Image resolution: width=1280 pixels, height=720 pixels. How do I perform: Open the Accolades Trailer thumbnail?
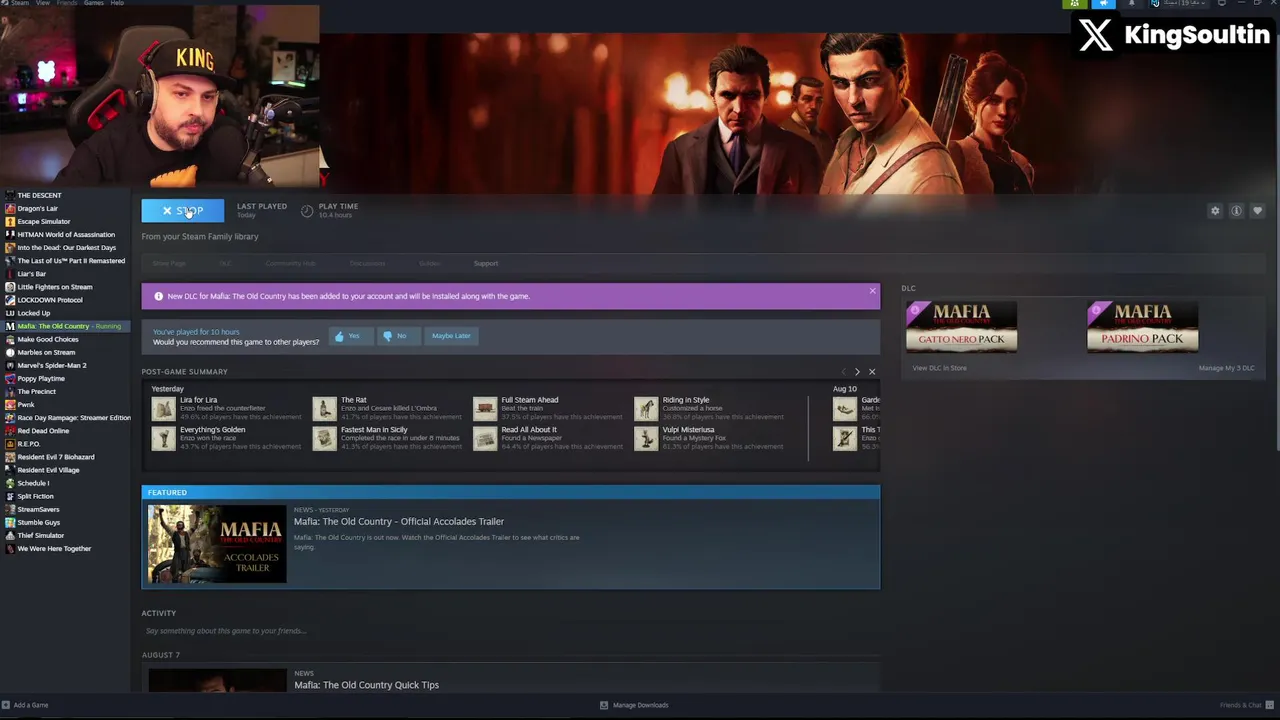click(x=217, y=544)
